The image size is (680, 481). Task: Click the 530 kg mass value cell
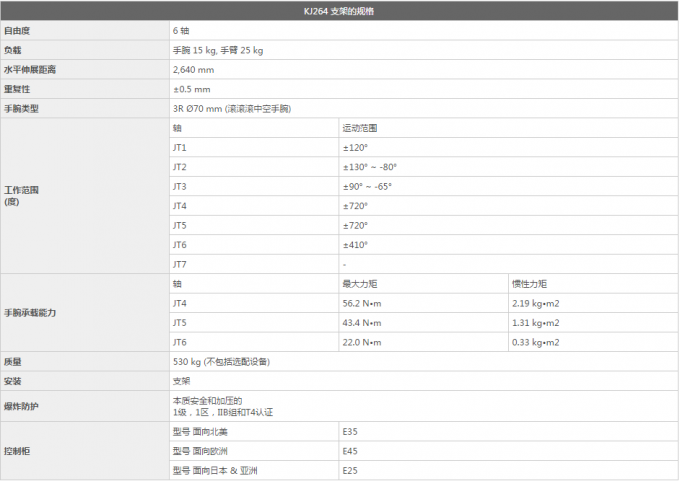[221, 361]
